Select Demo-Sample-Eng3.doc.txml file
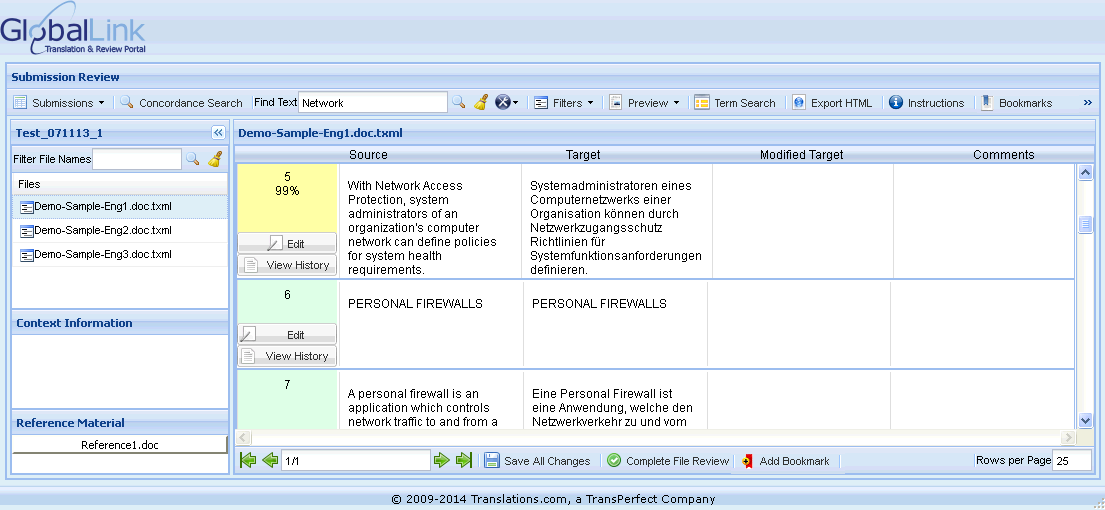The width and height of the screenshot is (1105, 510). (x=120, y=255)
